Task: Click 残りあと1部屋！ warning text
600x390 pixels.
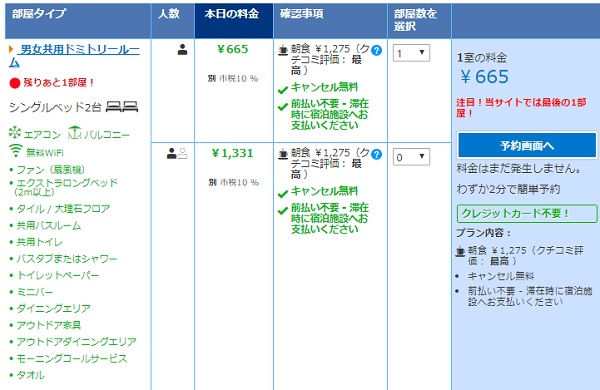Action: click(x=59, y=82)
